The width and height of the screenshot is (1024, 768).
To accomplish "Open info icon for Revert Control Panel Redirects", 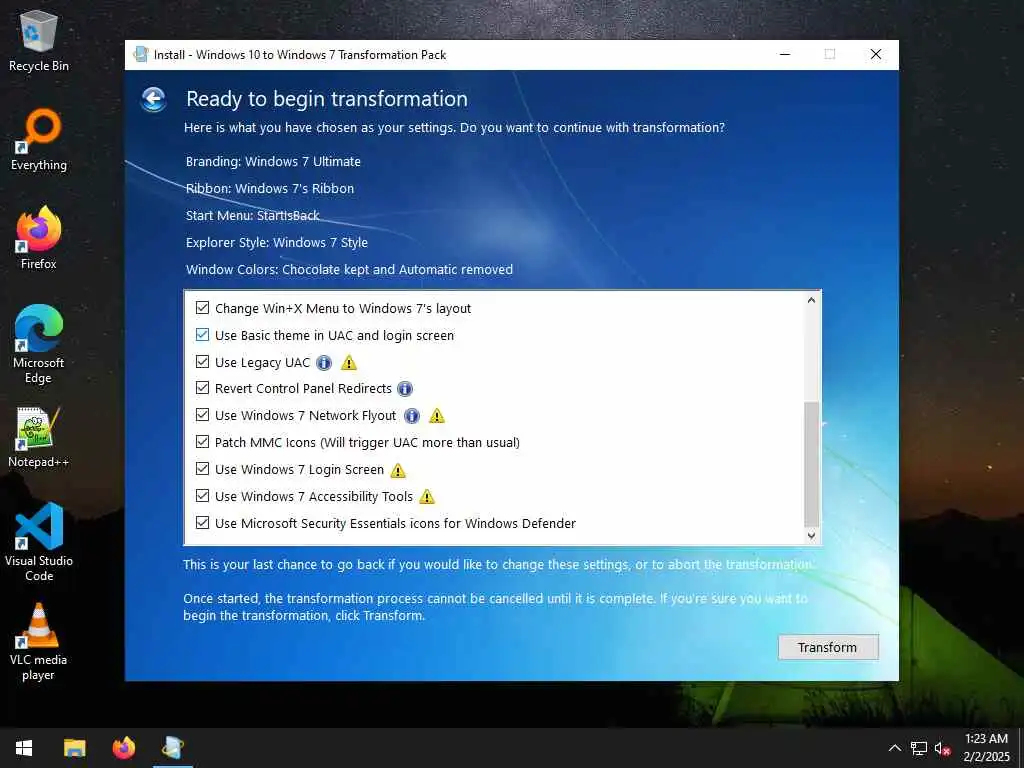I will pyautogui.click(x=405, y=389).
